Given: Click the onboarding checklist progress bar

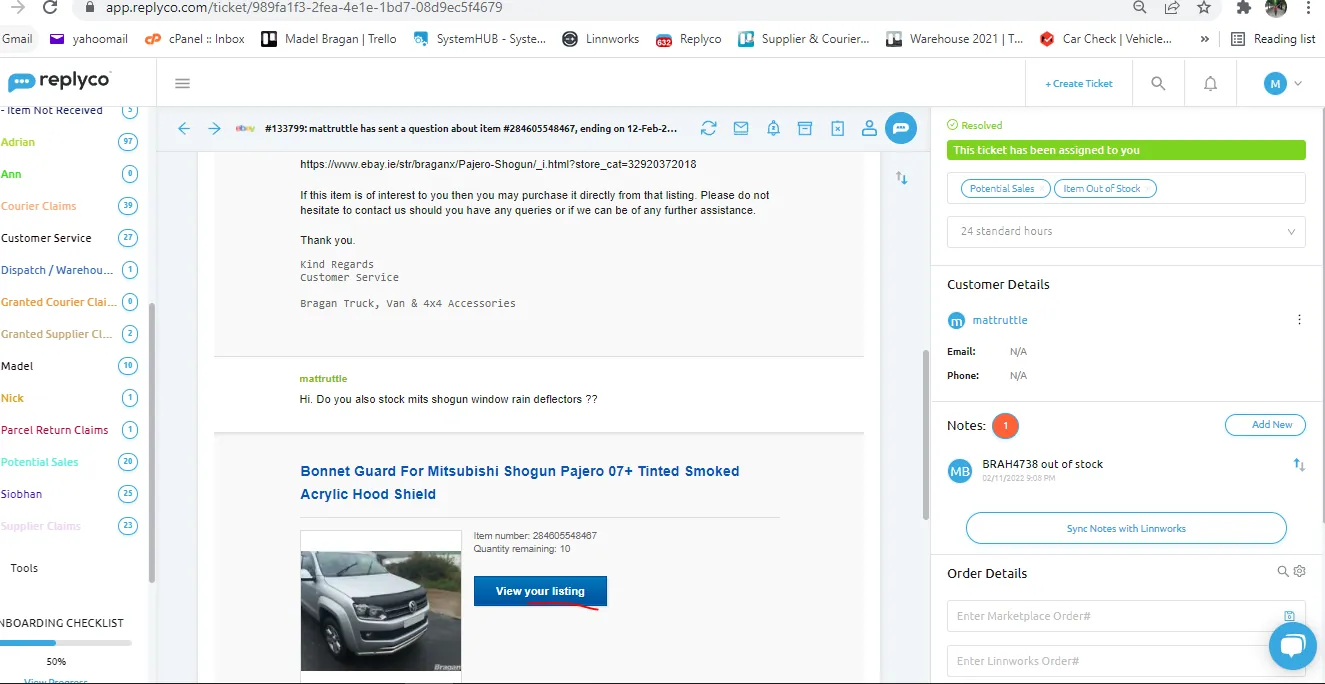Looking at the screenshot, I should 65,643.
